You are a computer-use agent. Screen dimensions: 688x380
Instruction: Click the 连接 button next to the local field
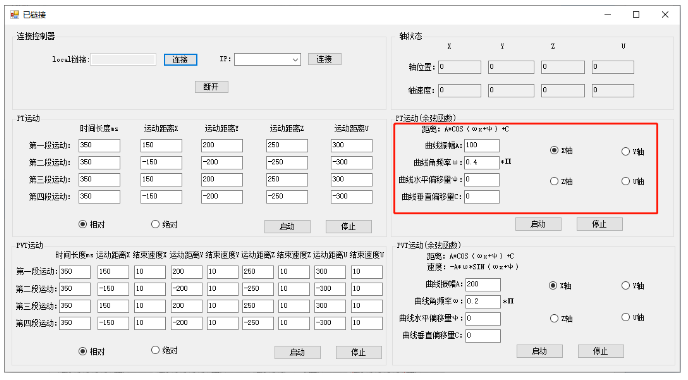(x=180, y=60)
